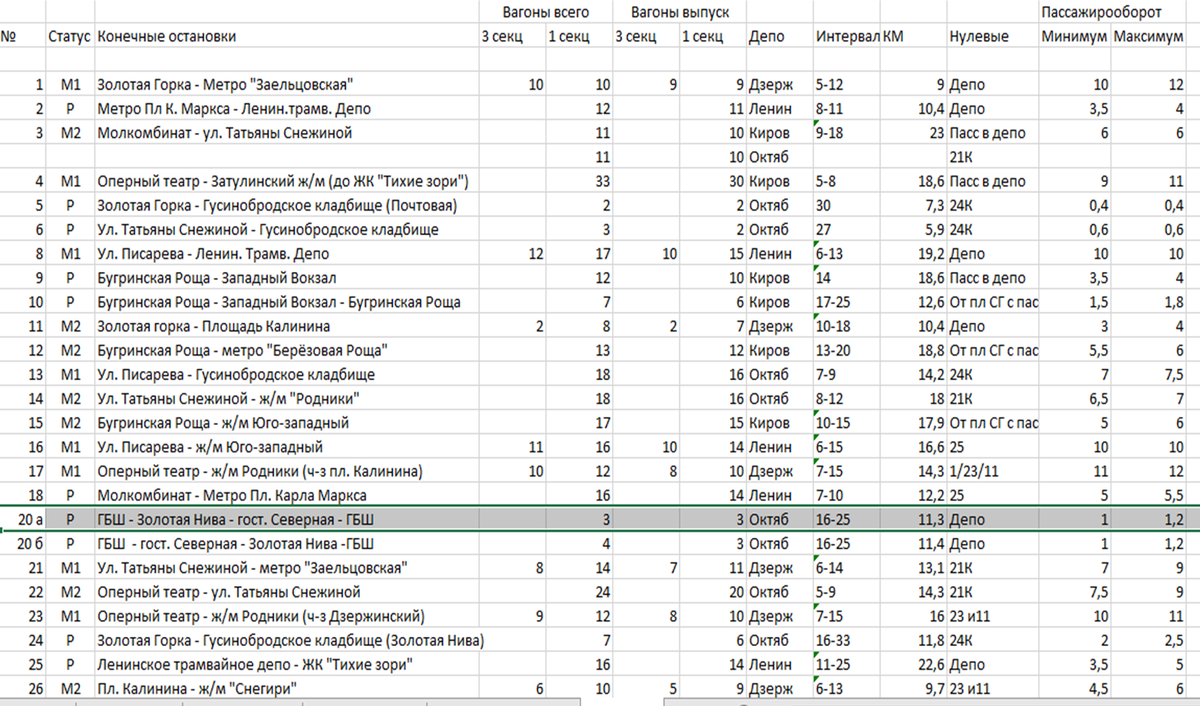Click the 'Интервал' column header
This screenshot has width=1200, height=706.
click(848, 36)
